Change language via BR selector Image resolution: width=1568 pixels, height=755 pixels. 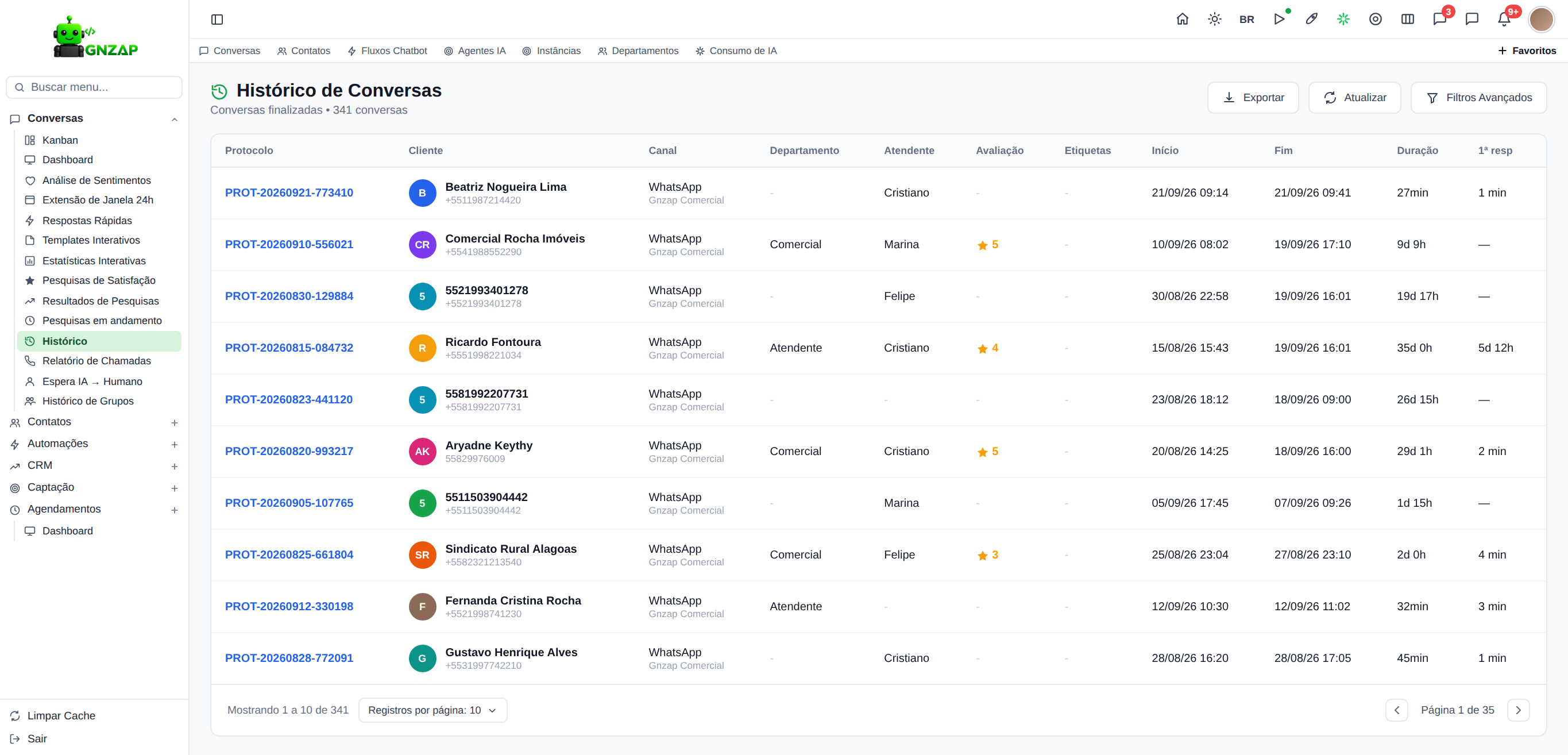(x=1246, y=20)
